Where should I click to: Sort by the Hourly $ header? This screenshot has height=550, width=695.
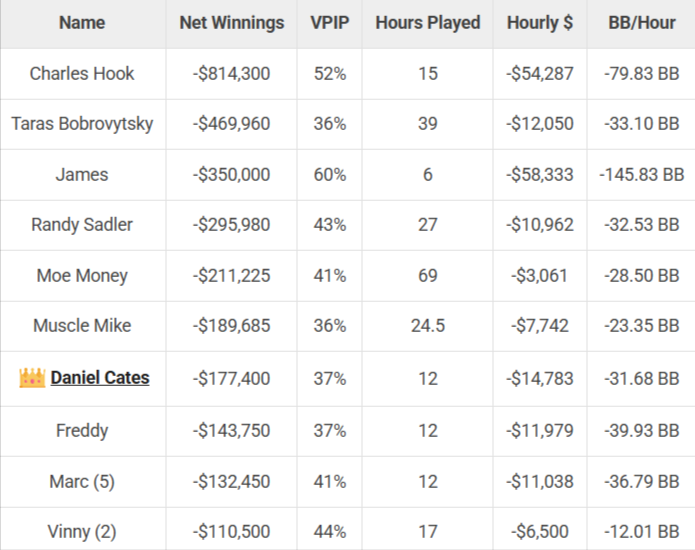(540, 23)
